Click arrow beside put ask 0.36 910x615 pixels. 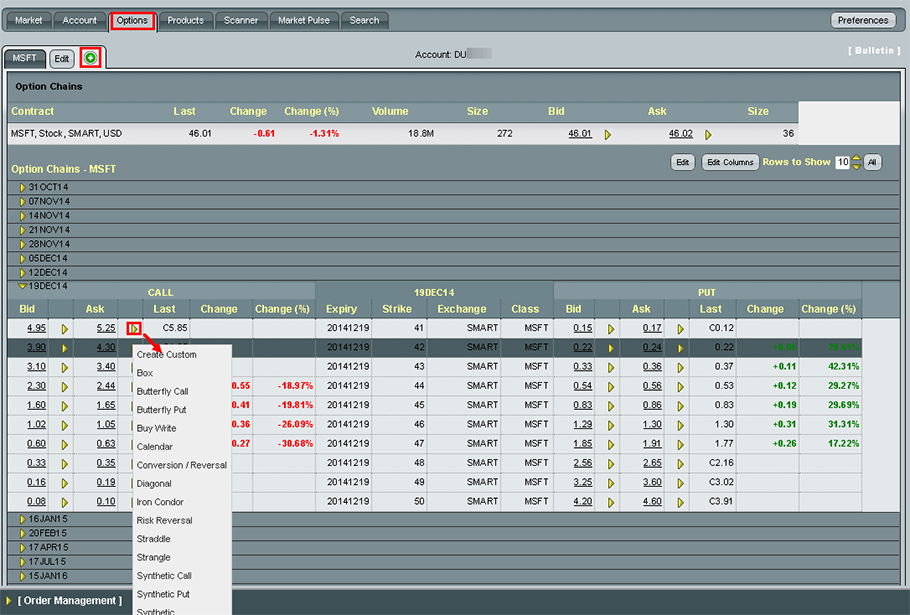click(x=680, y=368)
